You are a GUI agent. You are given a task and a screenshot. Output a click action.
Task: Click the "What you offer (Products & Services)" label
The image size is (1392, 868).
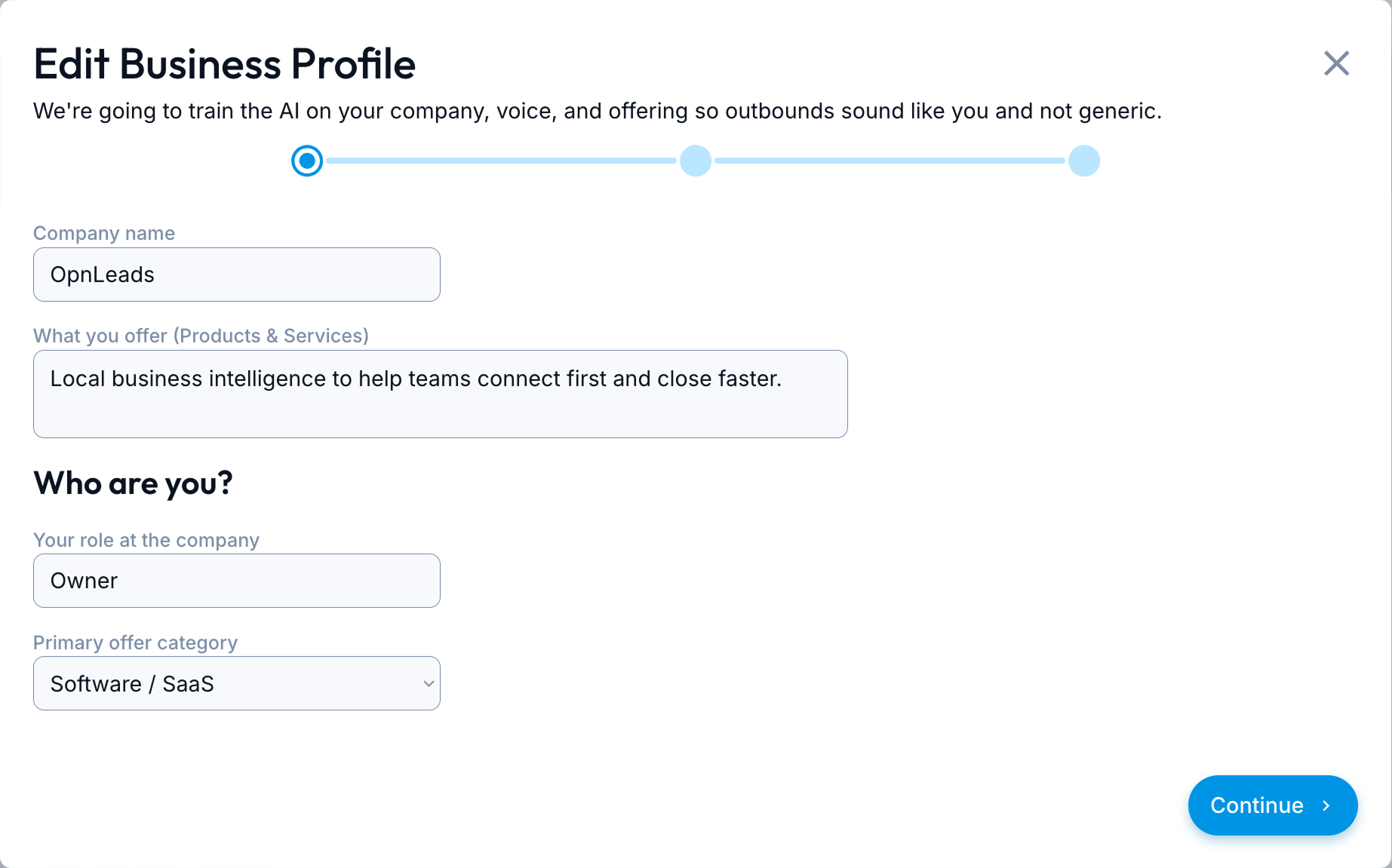tap(201, 336)
